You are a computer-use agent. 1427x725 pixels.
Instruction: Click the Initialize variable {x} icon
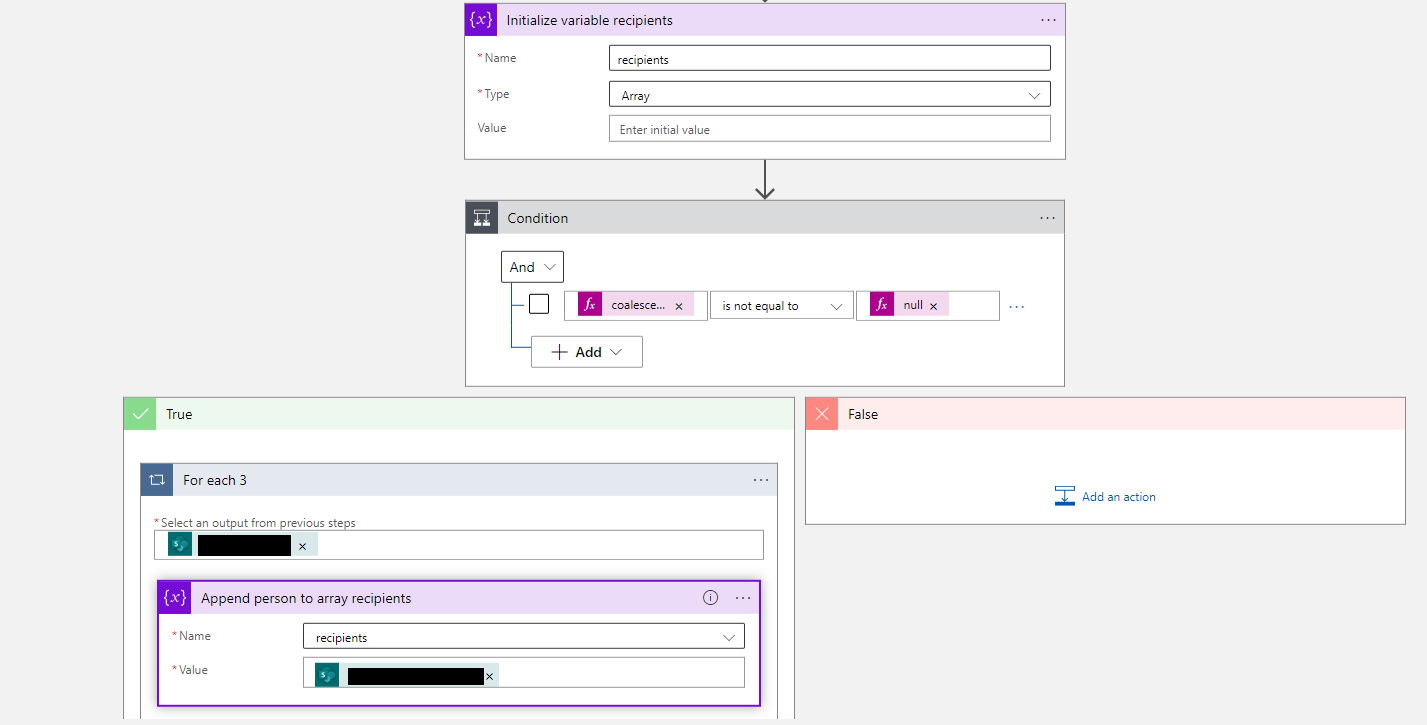click(x=481, y=19)
